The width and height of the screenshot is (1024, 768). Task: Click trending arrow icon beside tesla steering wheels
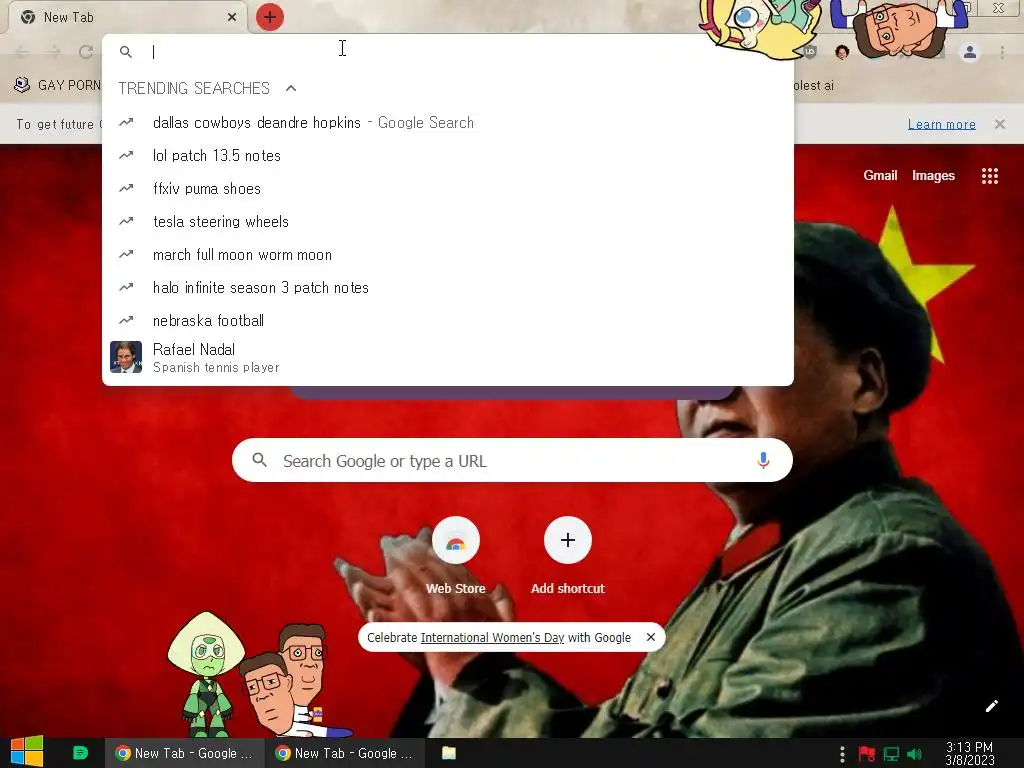tap(126, 221)
